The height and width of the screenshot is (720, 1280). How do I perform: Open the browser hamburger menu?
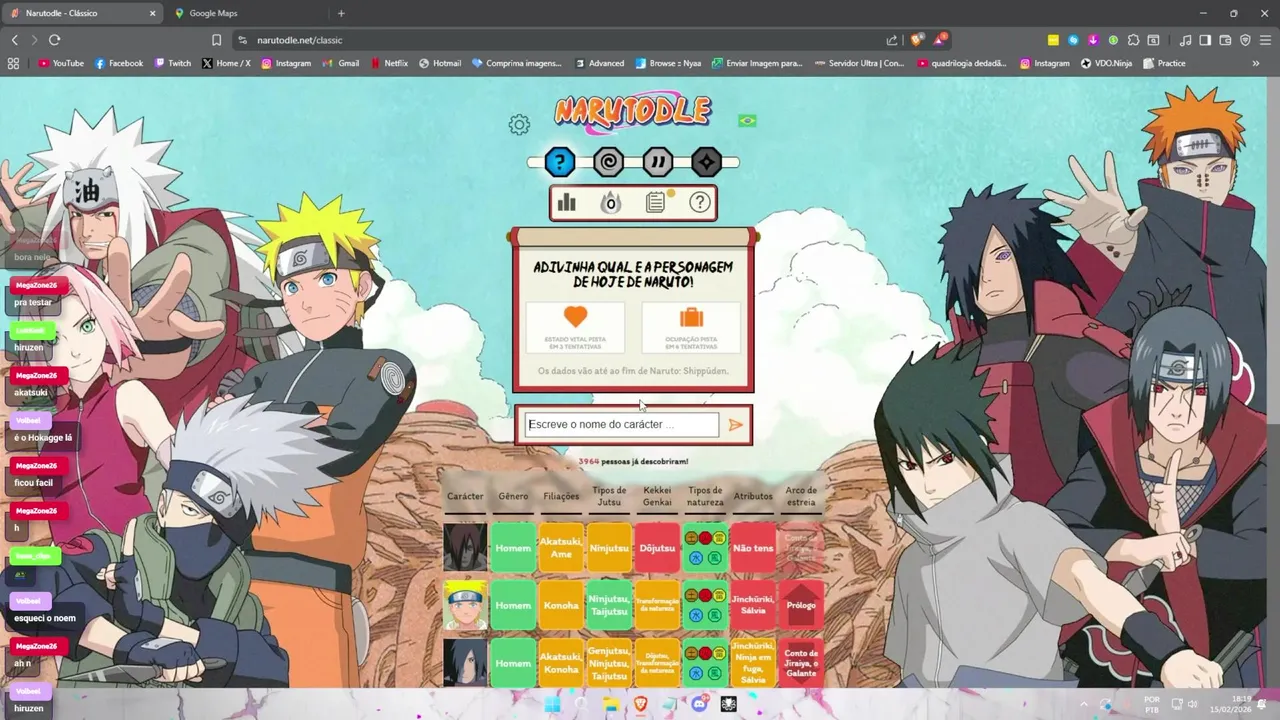click(1266, 40)
